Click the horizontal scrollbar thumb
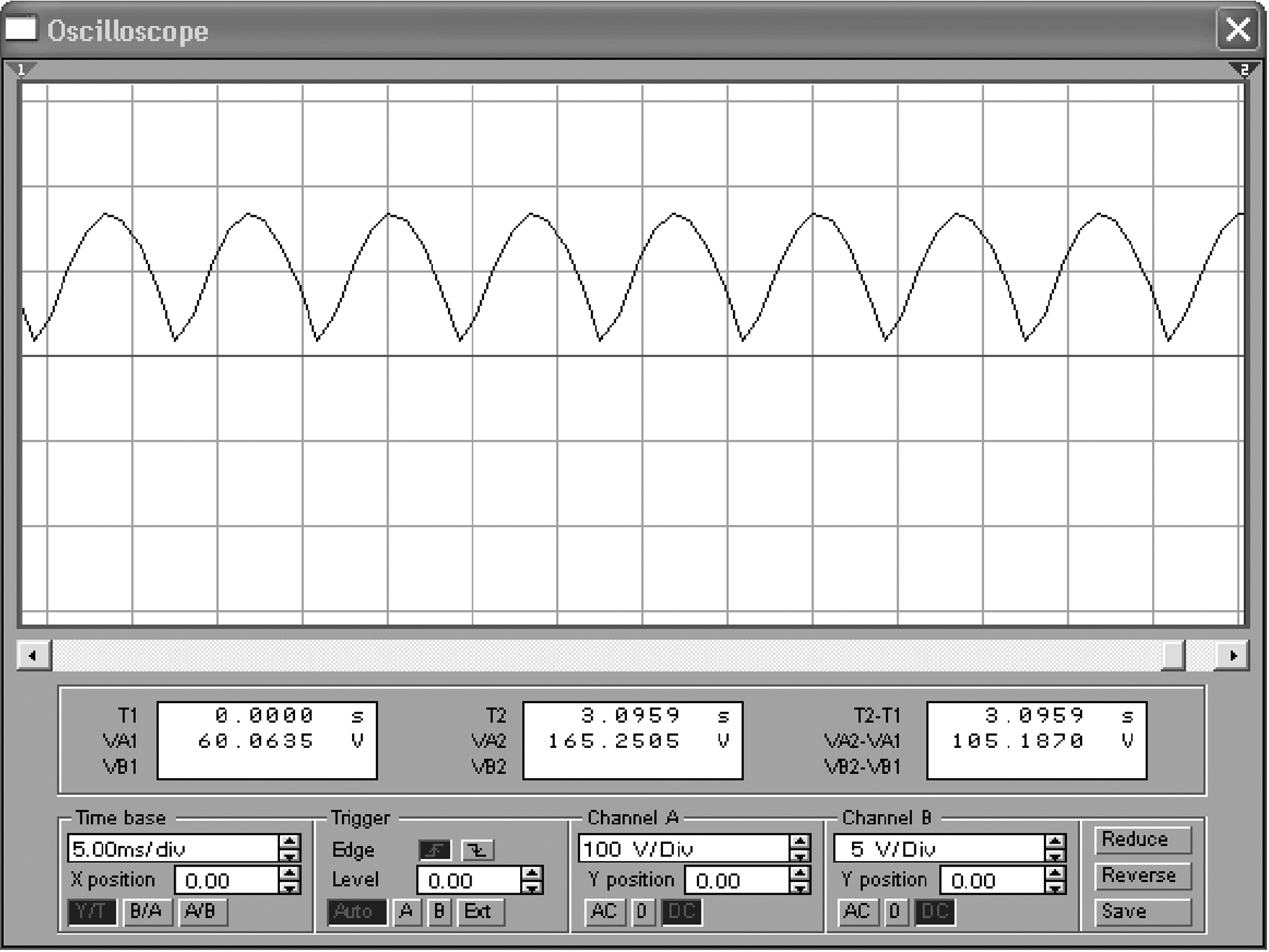The image size is (1269, 952). 1173,656
